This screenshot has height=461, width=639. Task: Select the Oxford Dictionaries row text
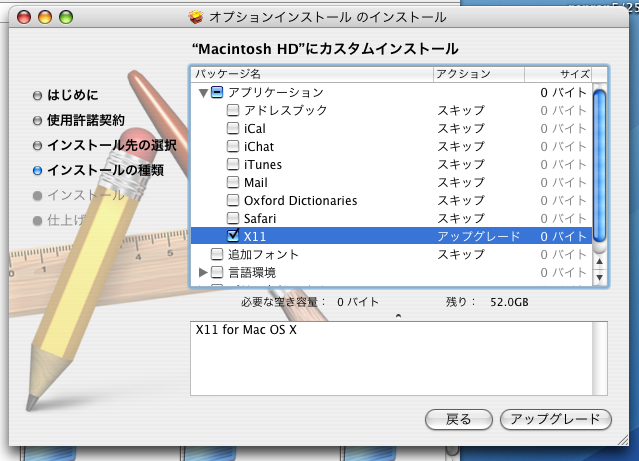pyautogui.click(x=301, y=201)
